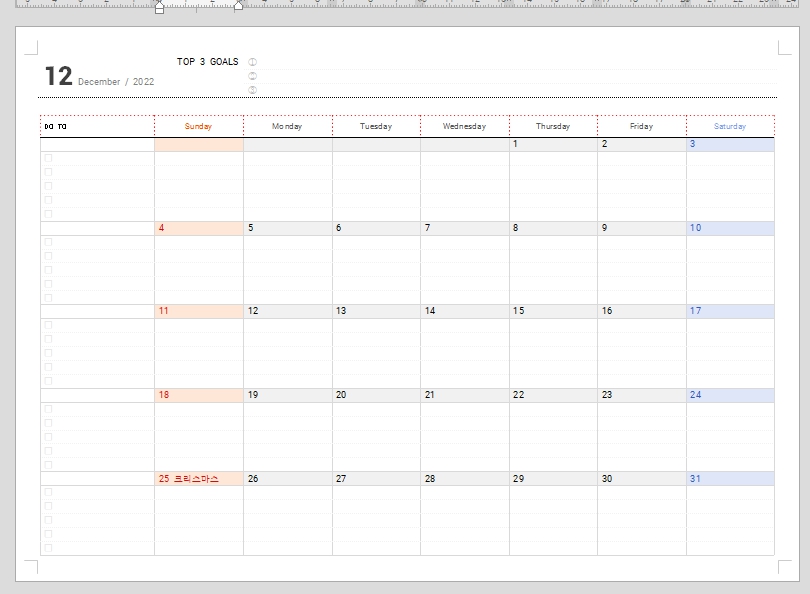The image size is (810, 594).
Task: Click the 'Thursday' column header
Action: 553,126
